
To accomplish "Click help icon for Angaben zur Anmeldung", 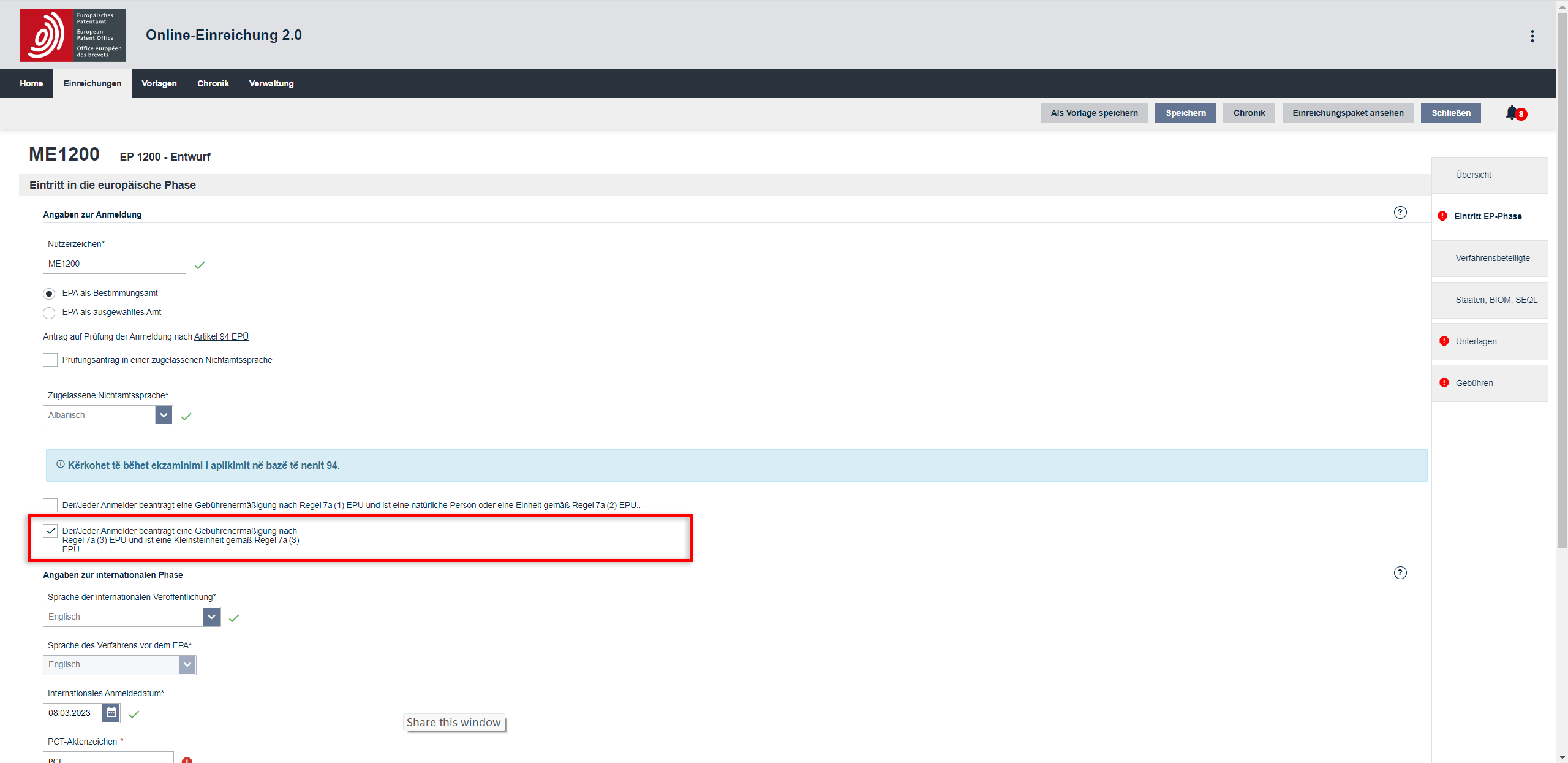I will click(1400, 213).
